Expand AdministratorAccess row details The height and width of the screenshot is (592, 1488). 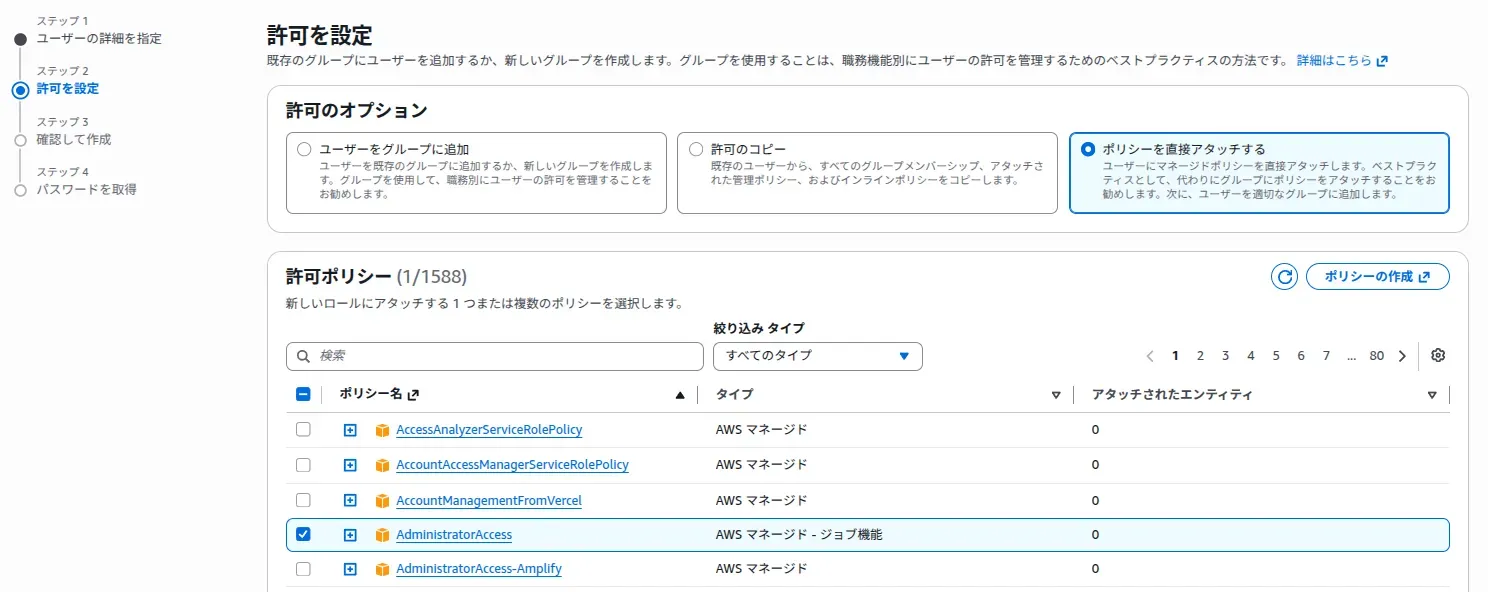pyautogui.click(x=350, y=535)
